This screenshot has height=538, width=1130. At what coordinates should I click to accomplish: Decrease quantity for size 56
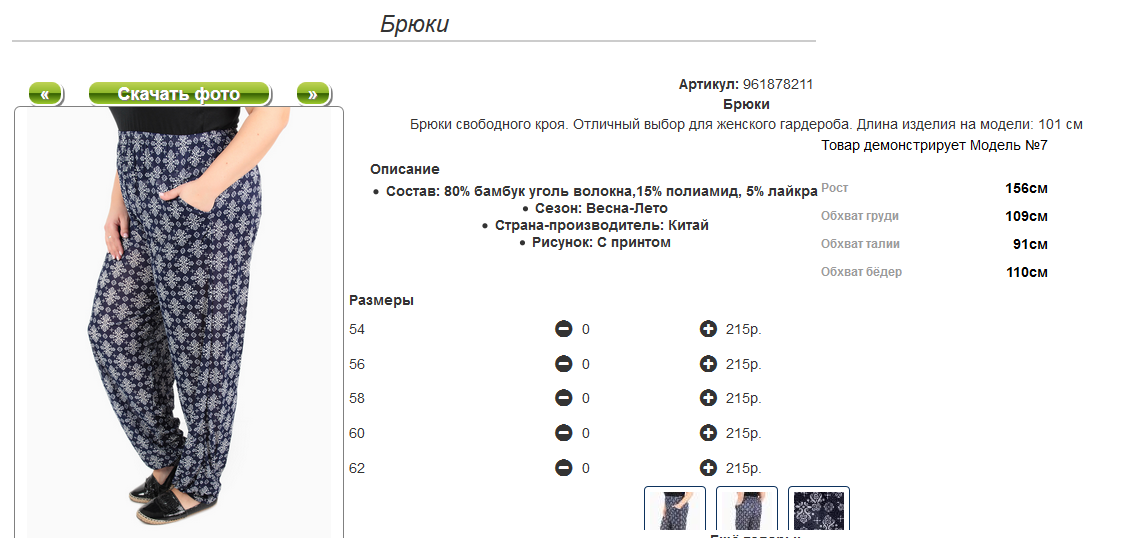tap(564, 364)
